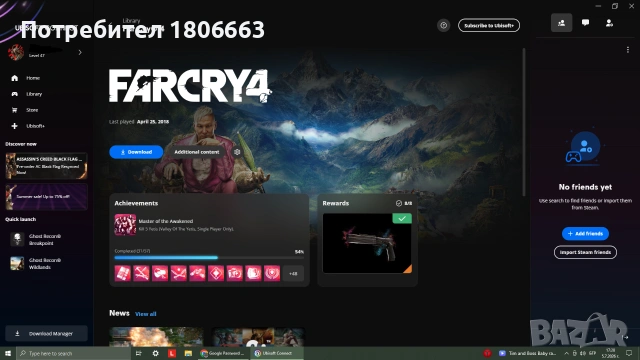Viewport: 640px width, 360px height.
Task: Click the rewards 8/8 counter icon
Action: tap(399, 203)
